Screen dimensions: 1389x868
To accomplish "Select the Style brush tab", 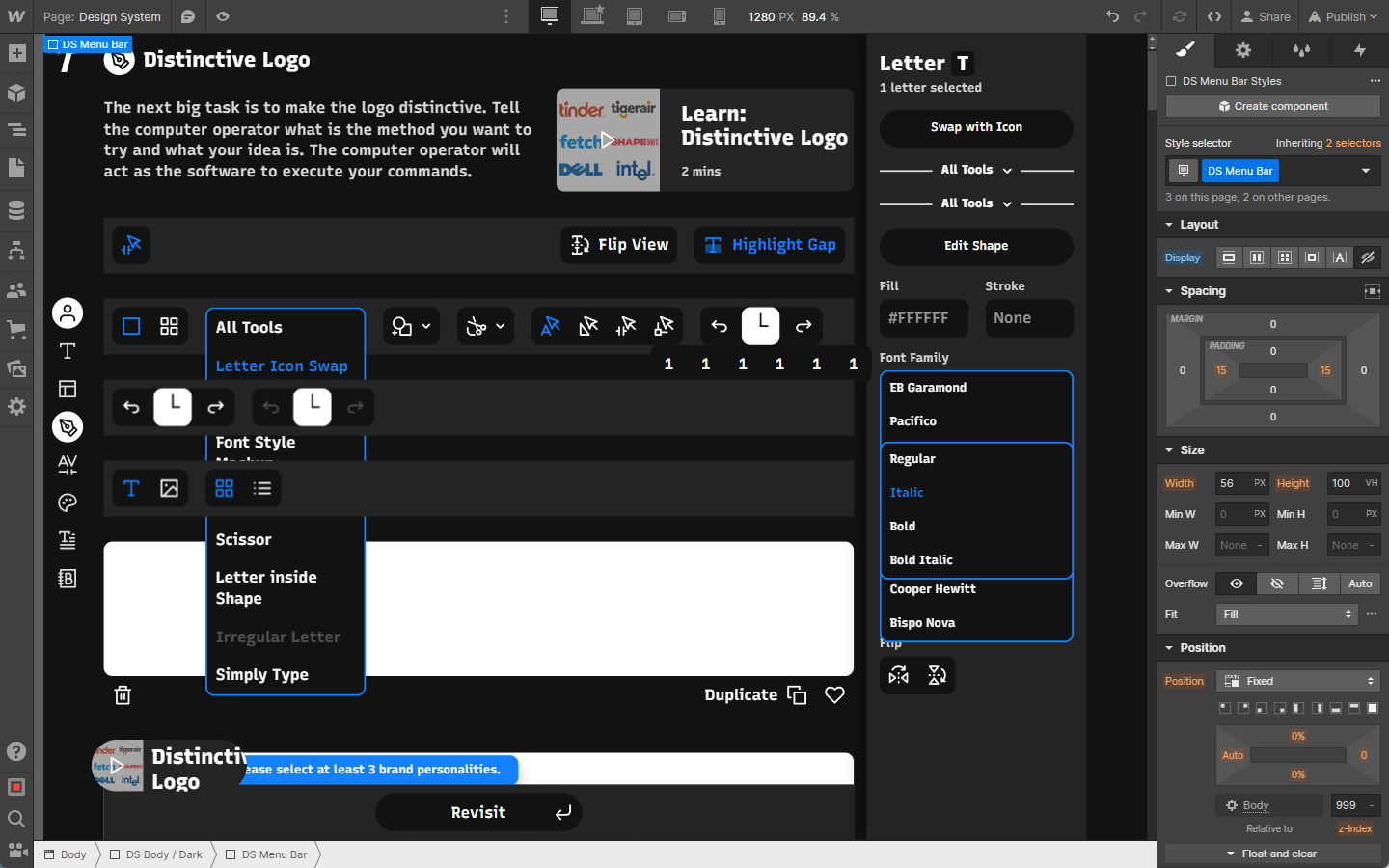I will pos(1185,50).
